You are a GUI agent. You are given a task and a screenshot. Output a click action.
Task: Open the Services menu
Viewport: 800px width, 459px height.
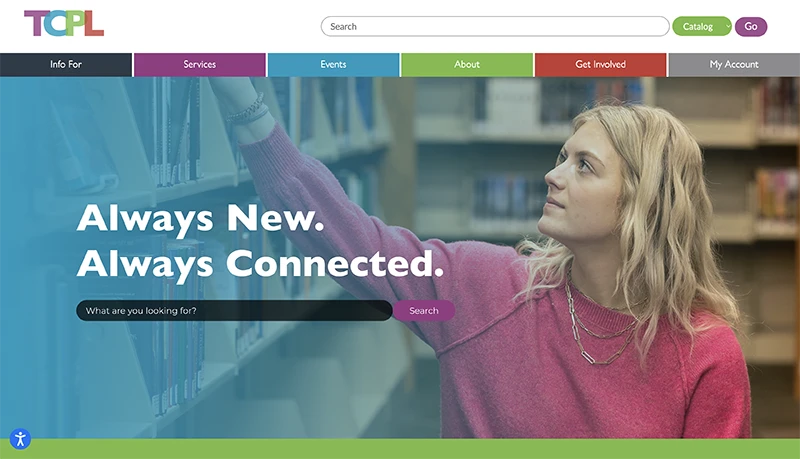coord(199,64)
